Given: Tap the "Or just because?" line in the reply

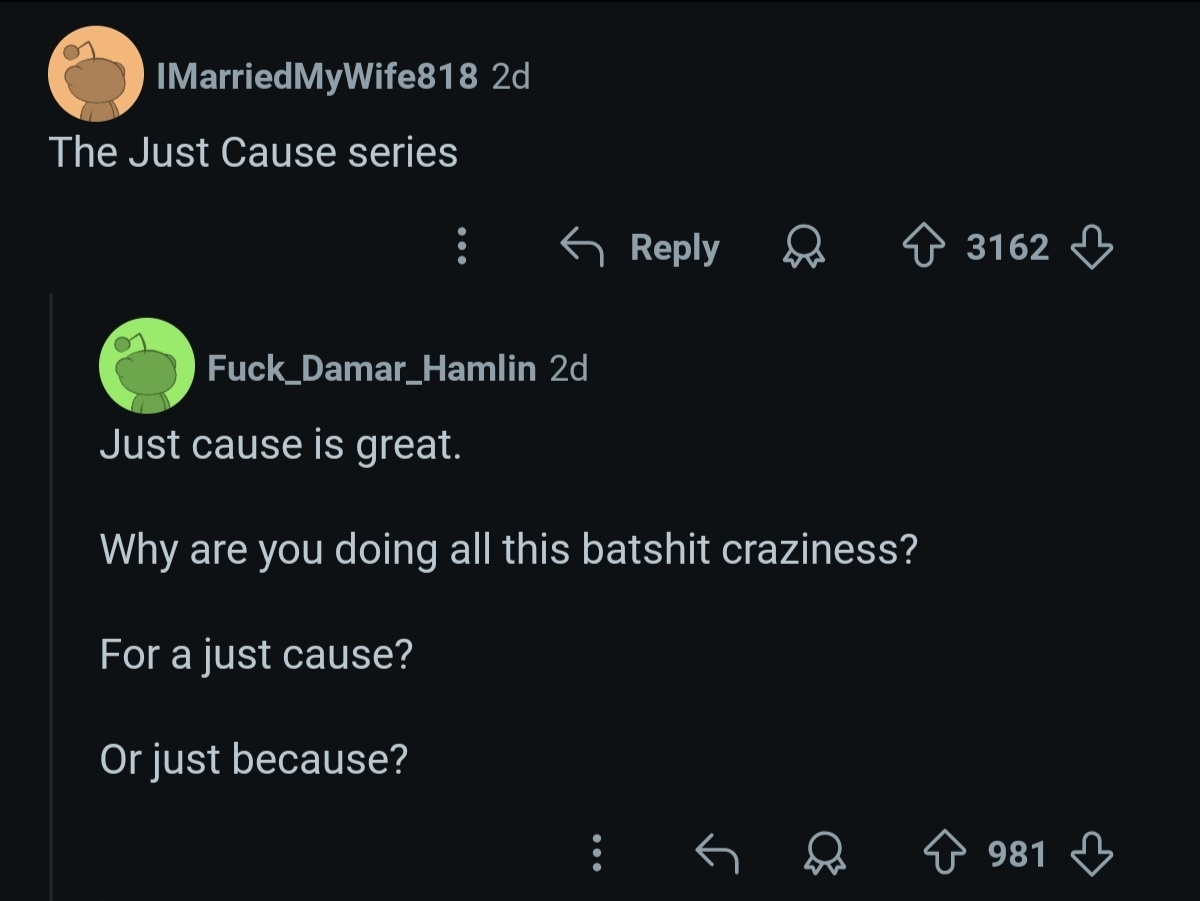Looking at the screenshot, I should (x=254, y=760).
